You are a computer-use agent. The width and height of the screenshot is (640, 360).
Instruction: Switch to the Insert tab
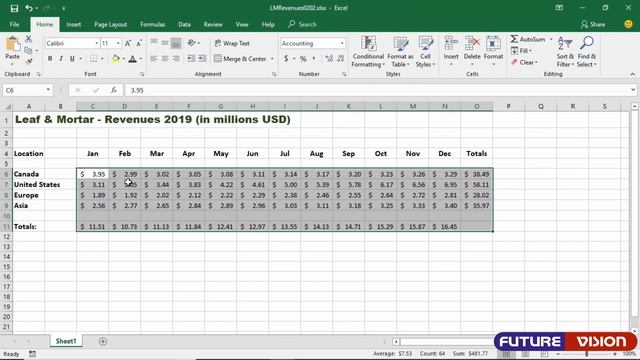click(73, 24)
